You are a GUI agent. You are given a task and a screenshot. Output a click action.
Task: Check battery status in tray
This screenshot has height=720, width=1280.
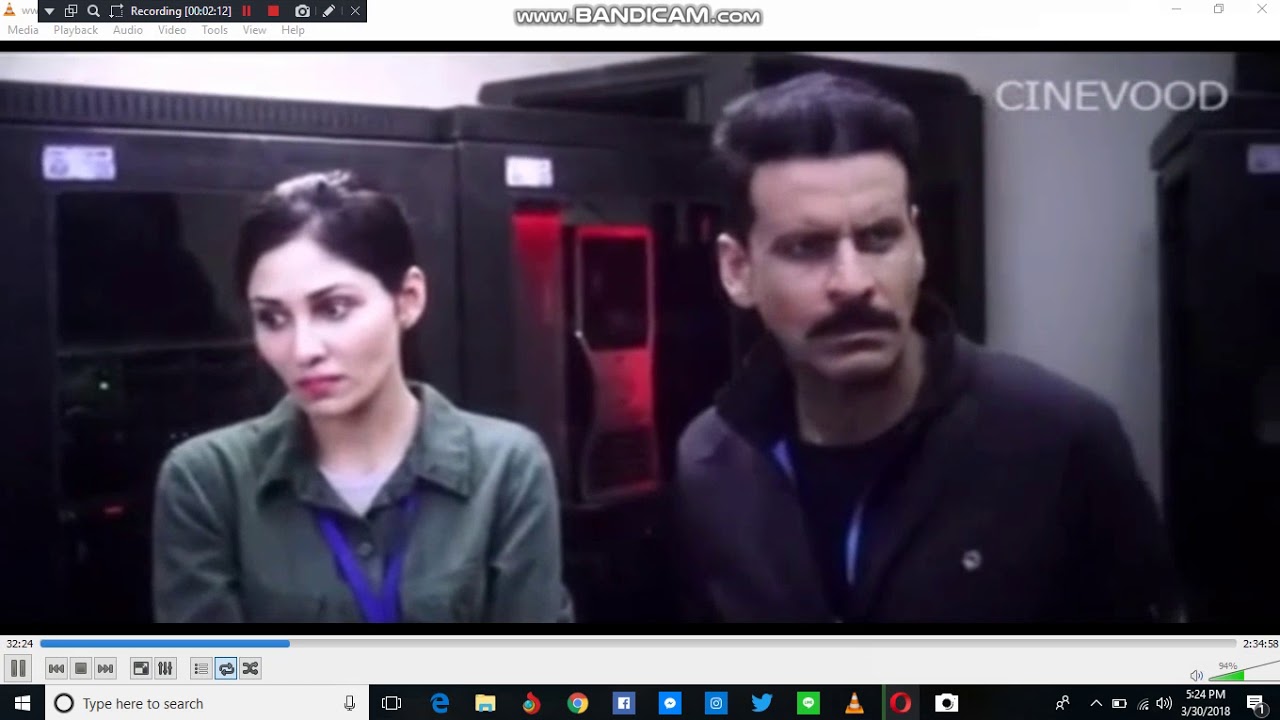tap(1119, 703)
